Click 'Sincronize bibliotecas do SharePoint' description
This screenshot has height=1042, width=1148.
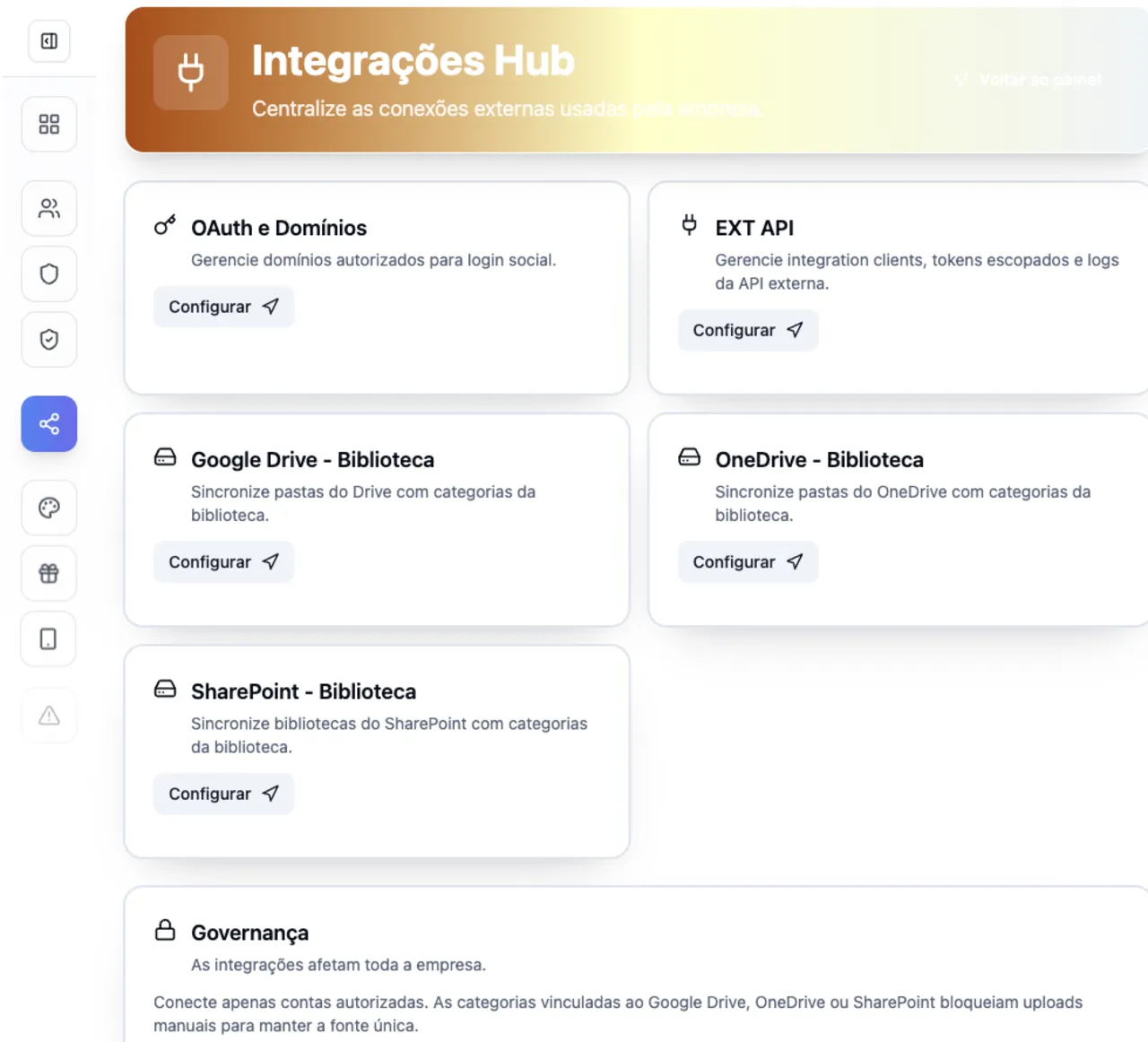[389, 735]
